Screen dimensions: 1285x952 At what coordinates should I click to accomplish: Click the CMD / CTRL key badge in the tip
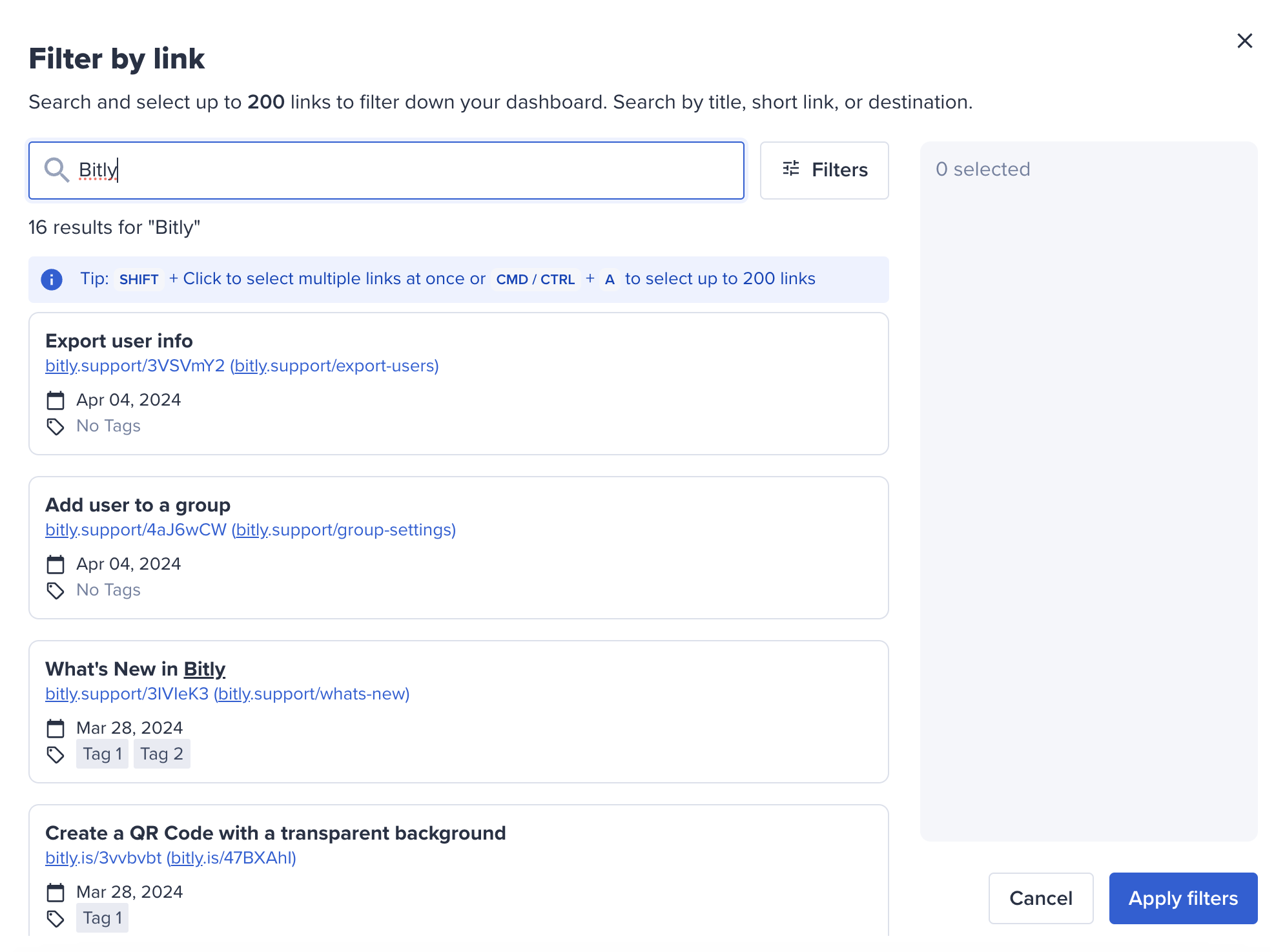click(x=535, y=280)
